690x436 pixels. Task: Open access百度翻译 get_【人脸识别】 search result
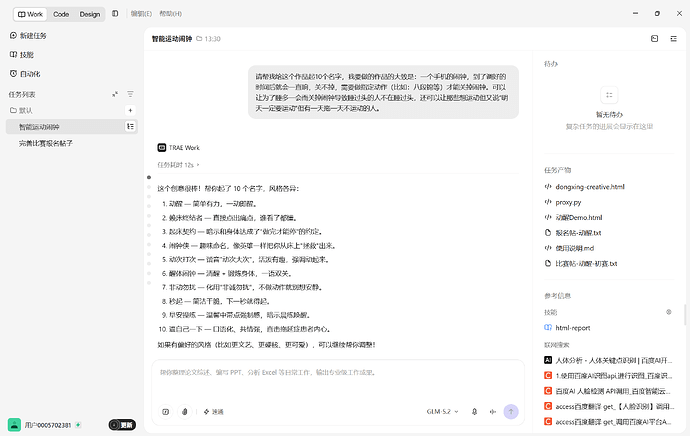[x=614, y=407]
